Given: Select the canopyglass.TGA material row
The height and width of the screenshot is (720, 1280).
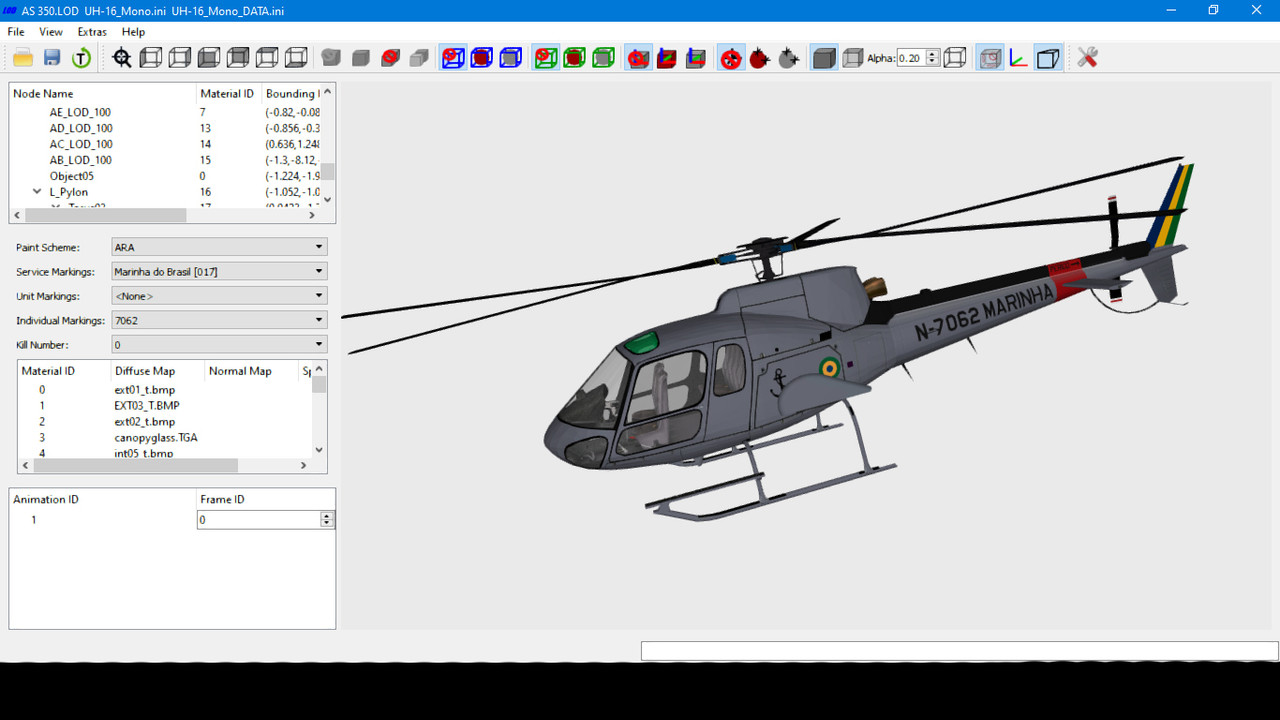Looking at the screenshot, I should point(165,437).
